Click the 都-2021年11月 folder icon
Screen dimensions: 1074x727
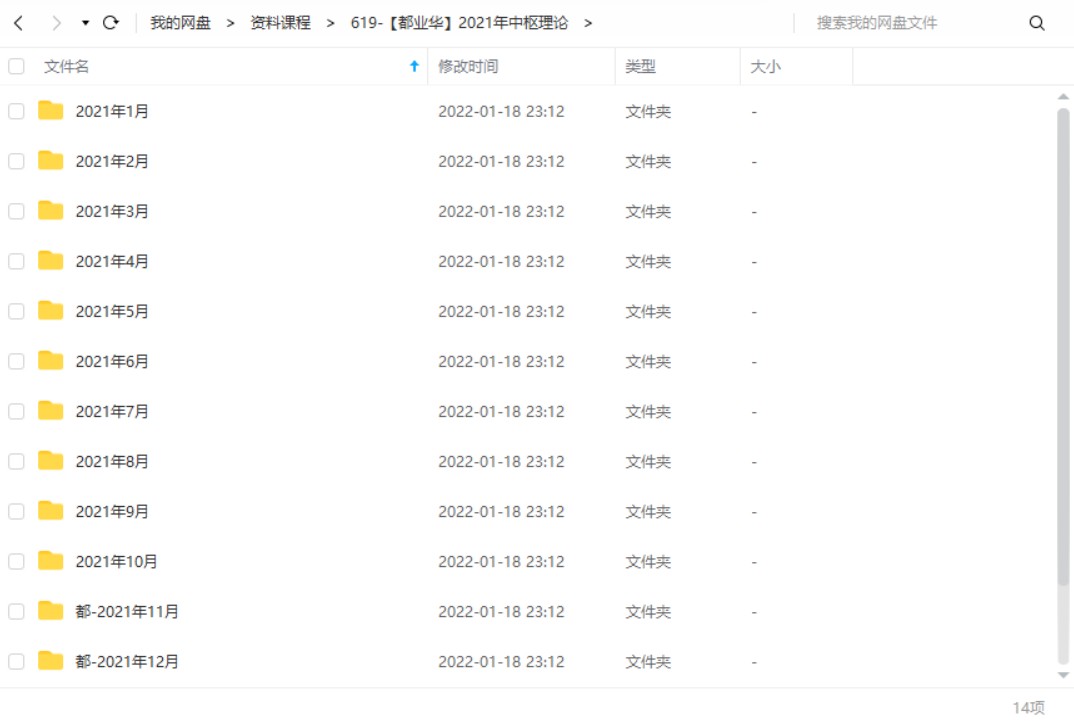coord(51,611)
